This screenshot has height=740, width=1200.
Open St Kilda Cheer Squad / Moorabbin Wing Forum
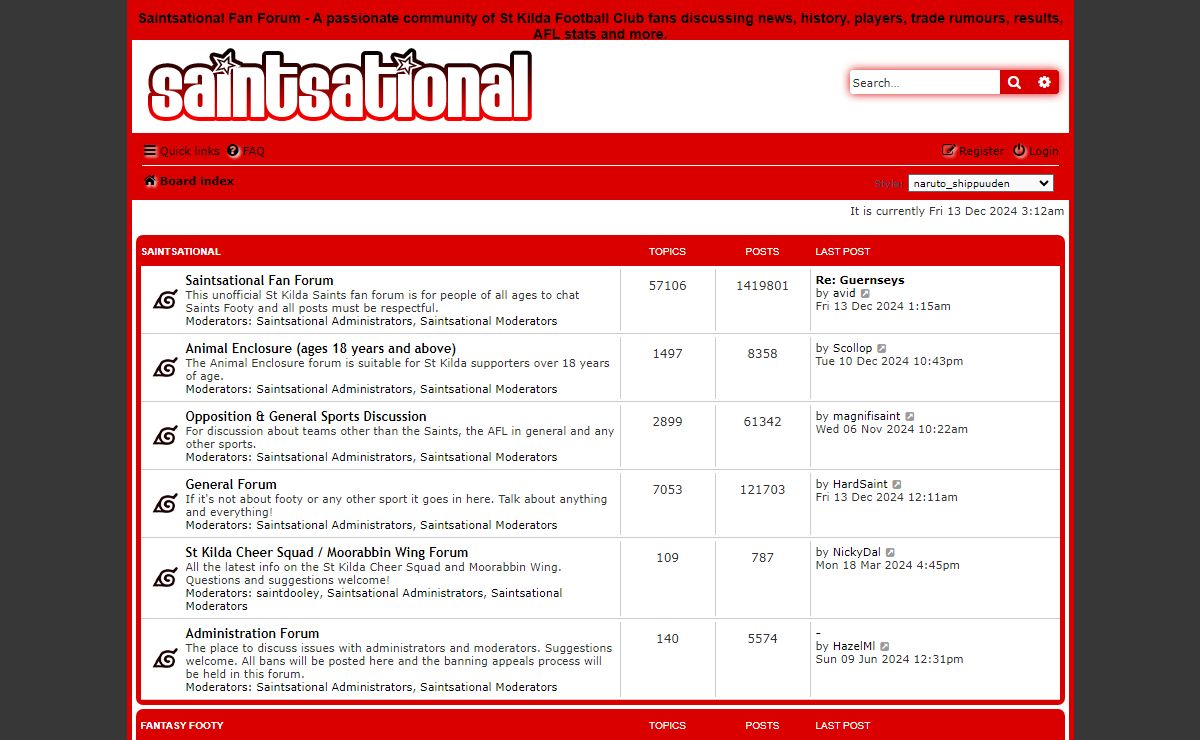pos(326,552)
